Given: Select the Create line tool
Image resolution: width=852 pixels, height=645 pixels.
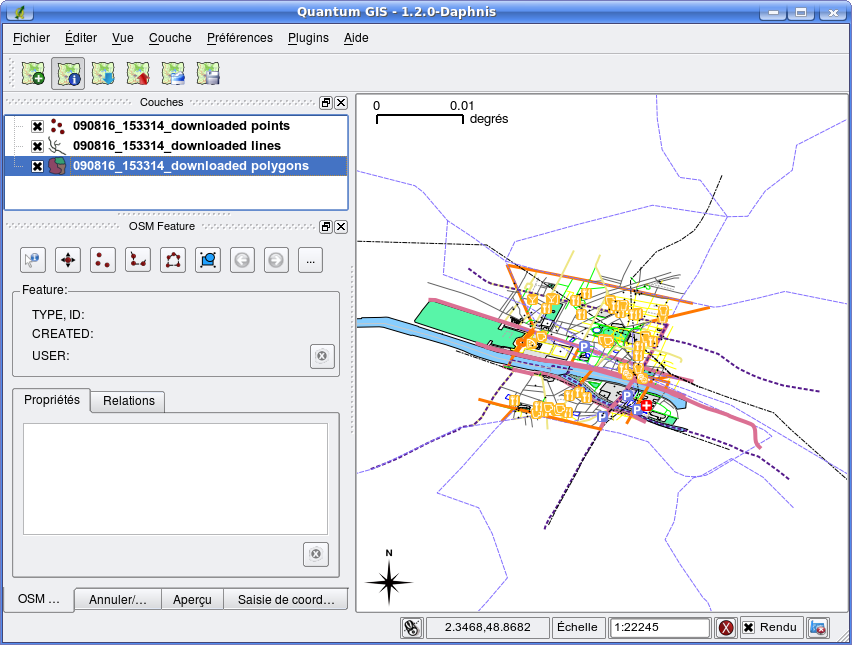Looking at the screenshot, I should (x=138, y=260).
